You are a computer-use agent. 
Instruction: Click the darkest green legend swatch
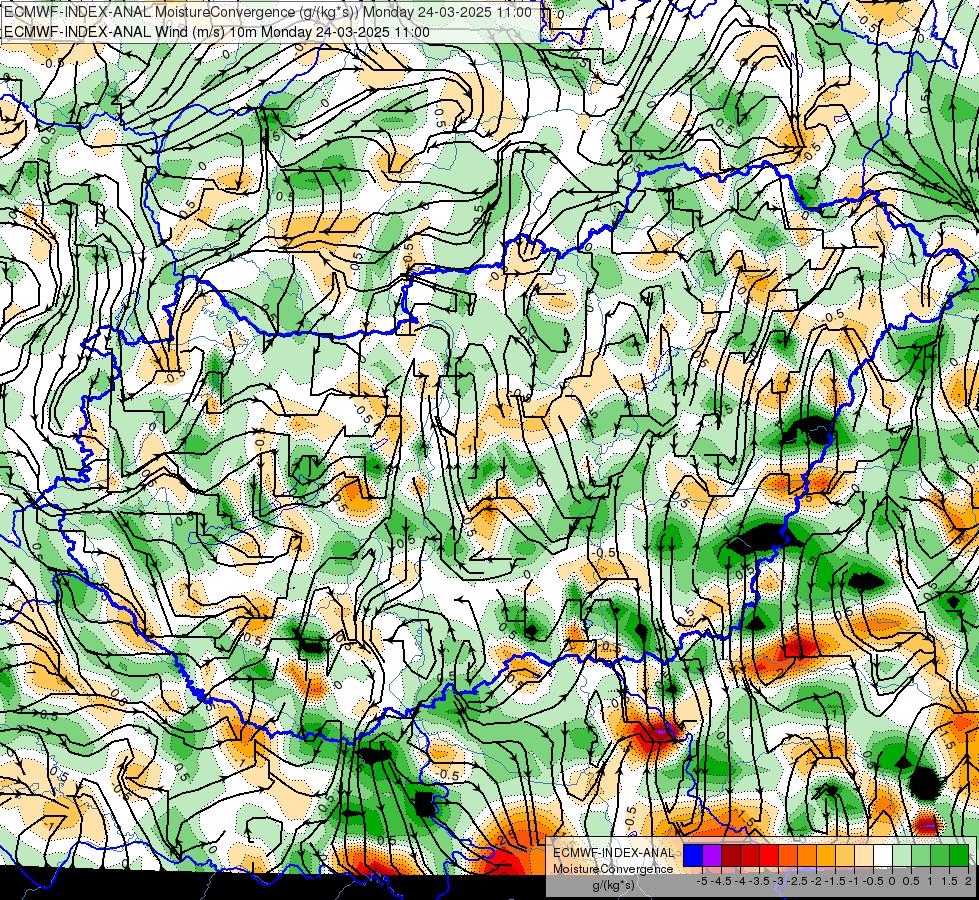tap(959, 855)
